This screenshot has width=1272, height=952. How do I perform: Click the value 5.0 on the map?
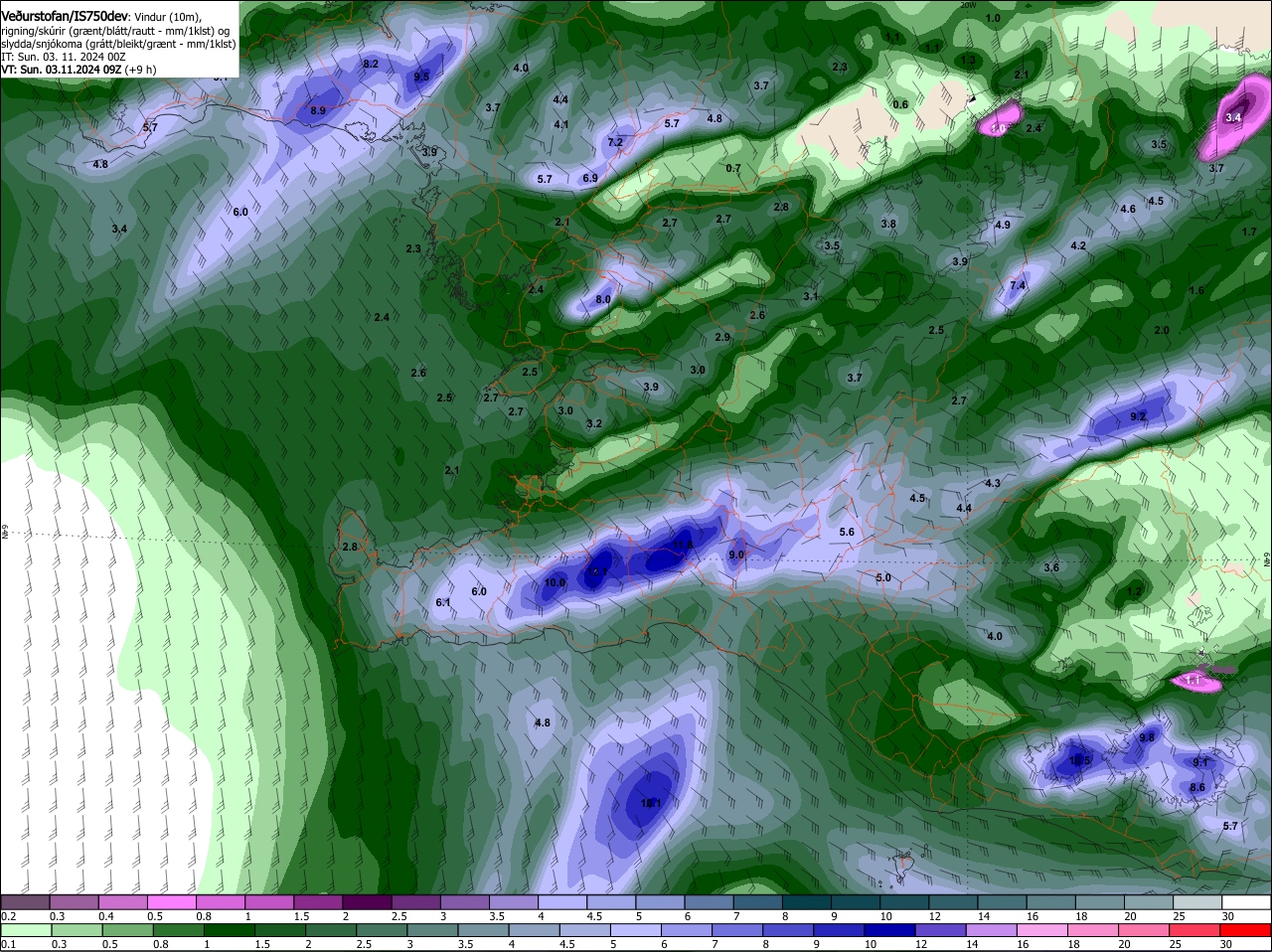point(883,577)
